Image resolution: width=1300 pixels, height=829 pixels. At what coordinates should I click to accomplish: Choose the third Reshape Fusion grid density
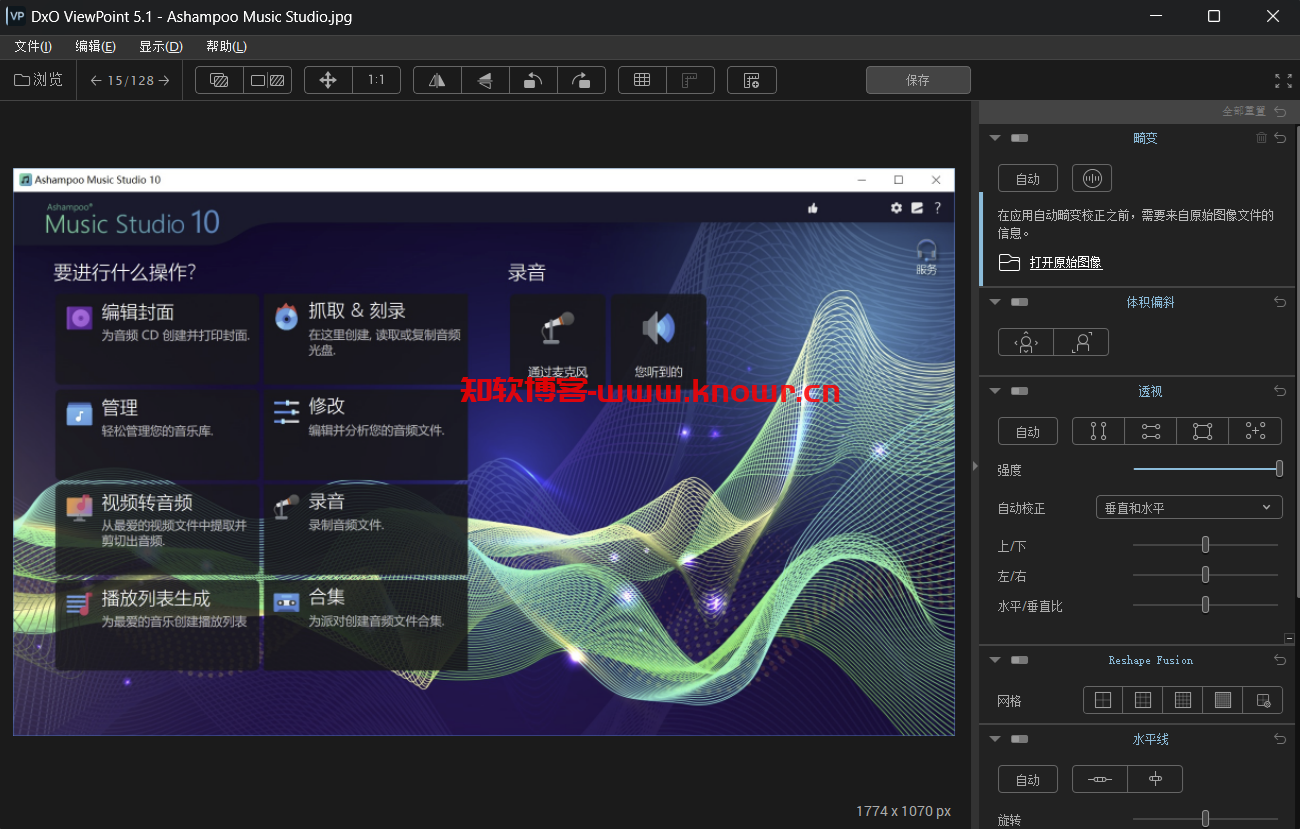click(1183, 700)
